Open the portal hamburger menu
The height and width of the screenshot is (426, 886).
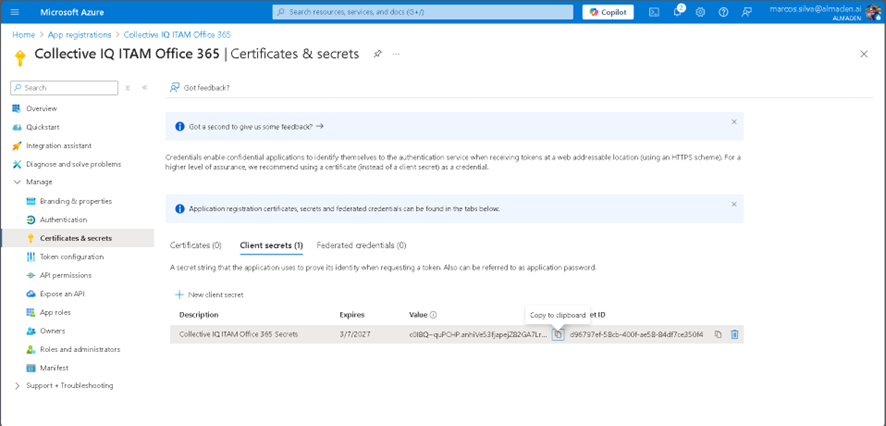[14, 12]
